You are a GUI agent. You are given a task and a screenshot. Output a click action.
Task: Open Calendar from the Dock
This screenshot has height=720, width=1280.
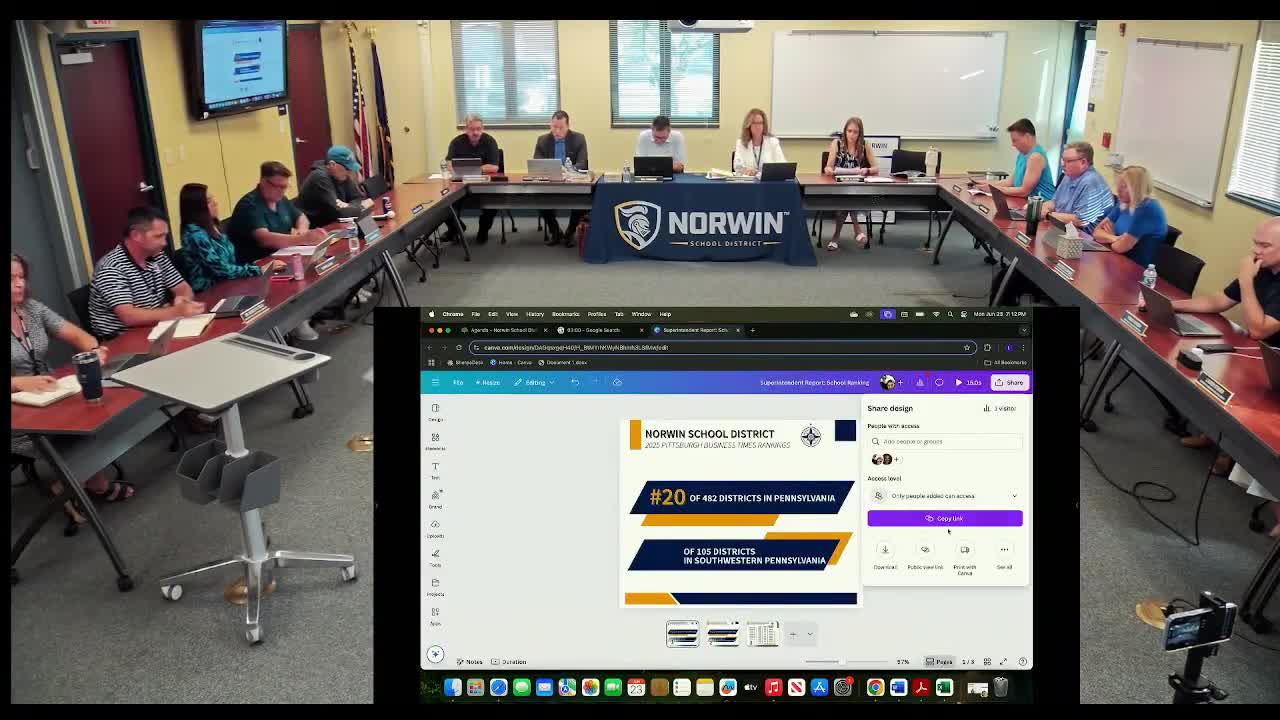(636, 687)
